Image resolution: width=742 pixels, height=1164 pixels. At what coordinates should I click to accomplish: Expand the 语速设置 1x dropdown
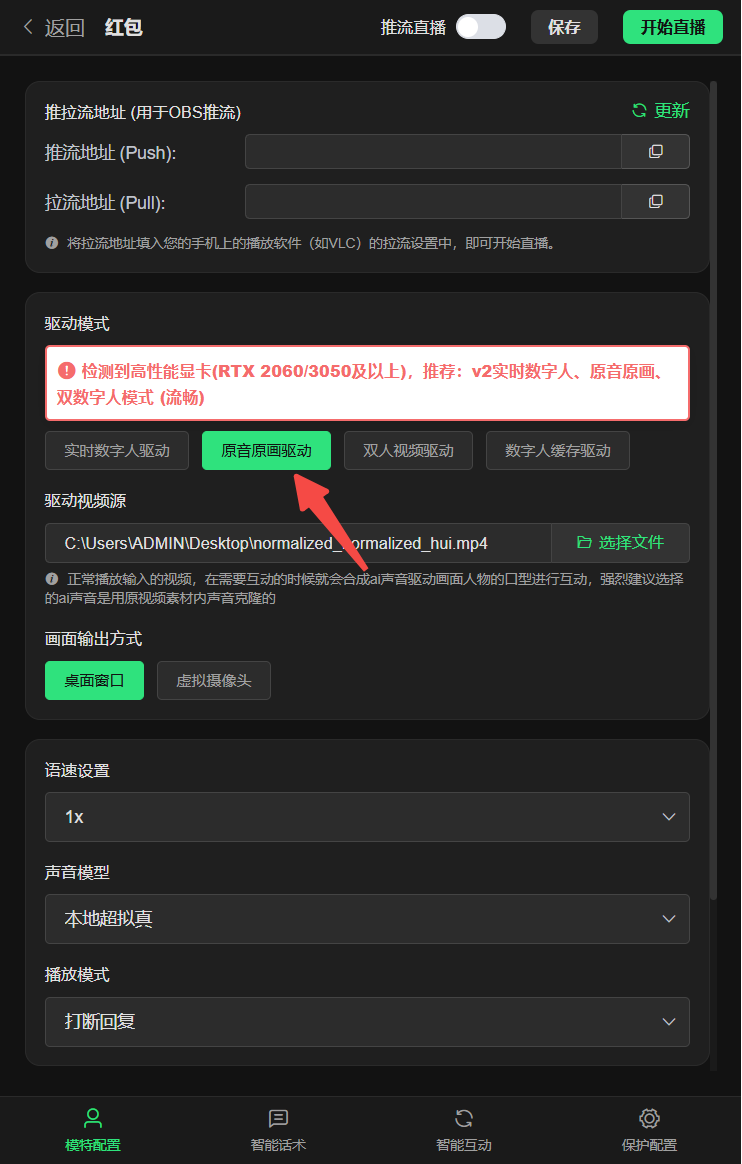click(367, 817)
